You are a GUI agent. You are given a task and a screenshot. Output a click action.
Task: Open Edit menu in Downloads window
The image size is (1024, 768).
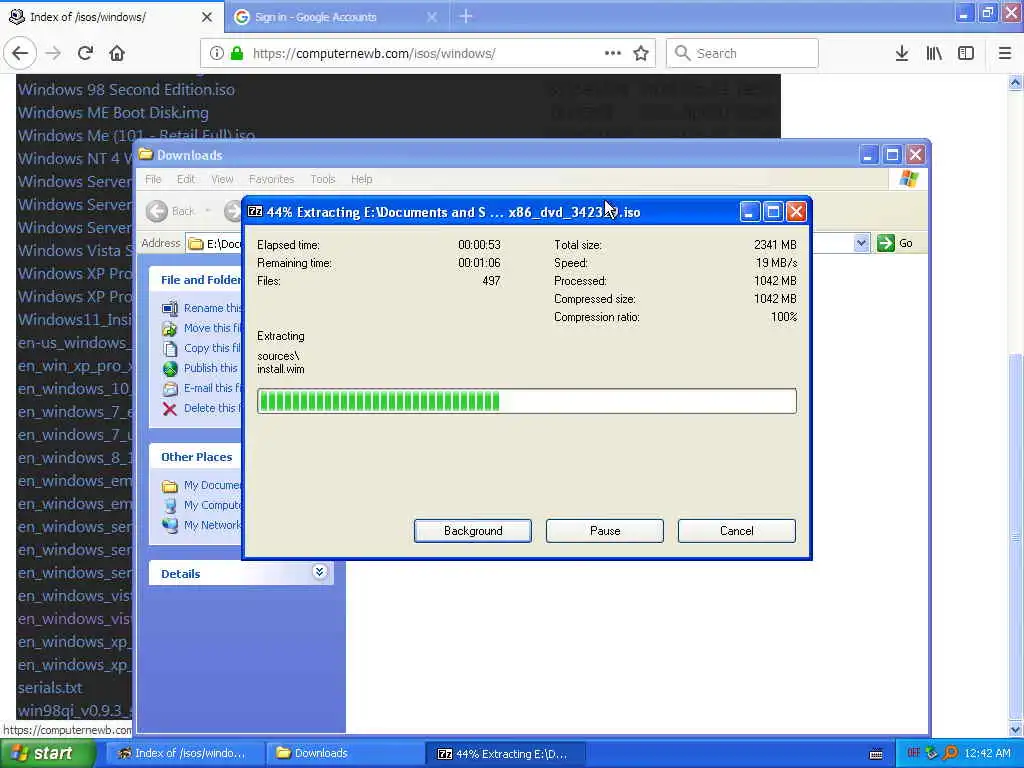[x=185, y=179]
